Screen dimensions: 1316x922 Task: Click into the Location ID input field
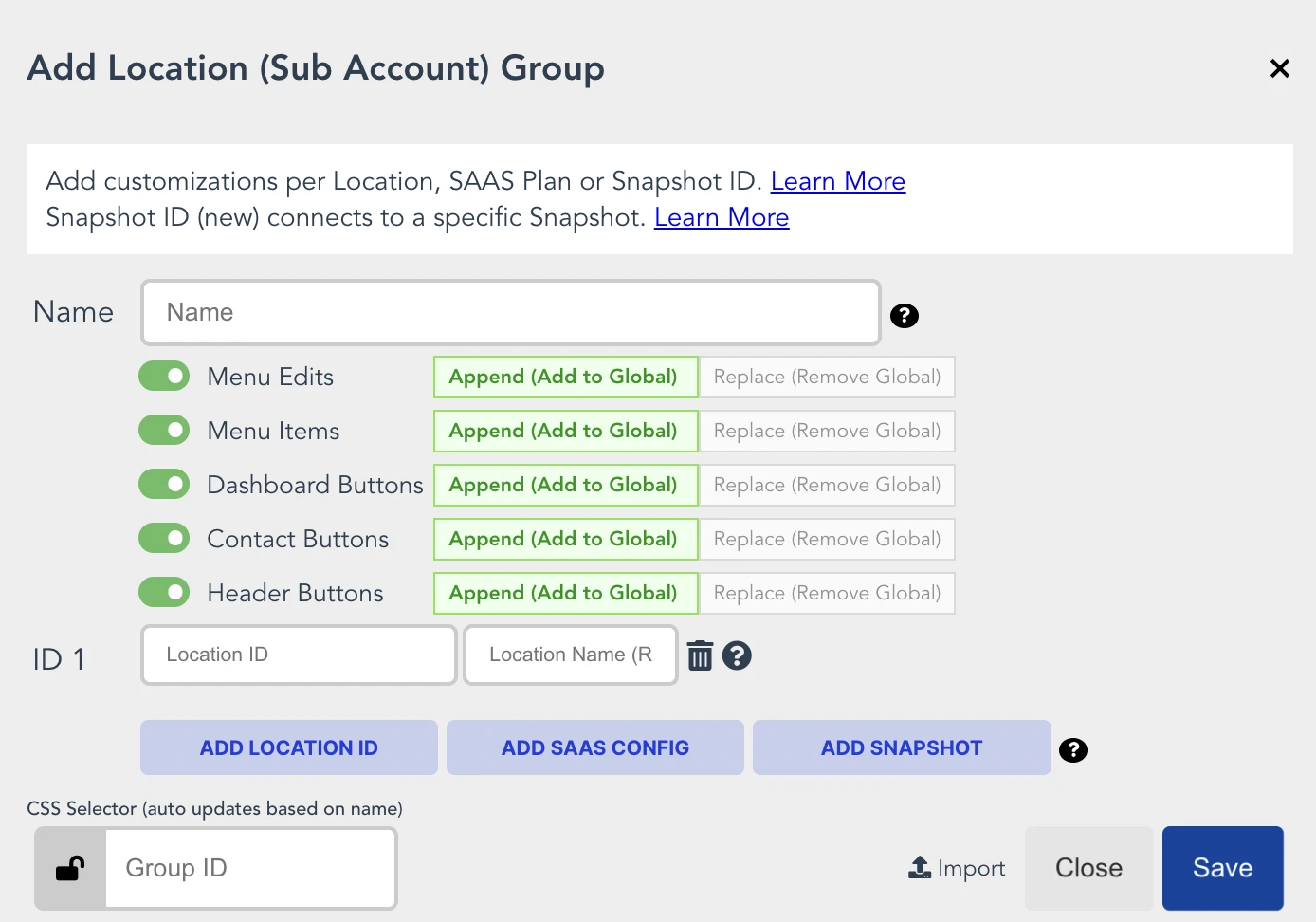click(299, 655)
